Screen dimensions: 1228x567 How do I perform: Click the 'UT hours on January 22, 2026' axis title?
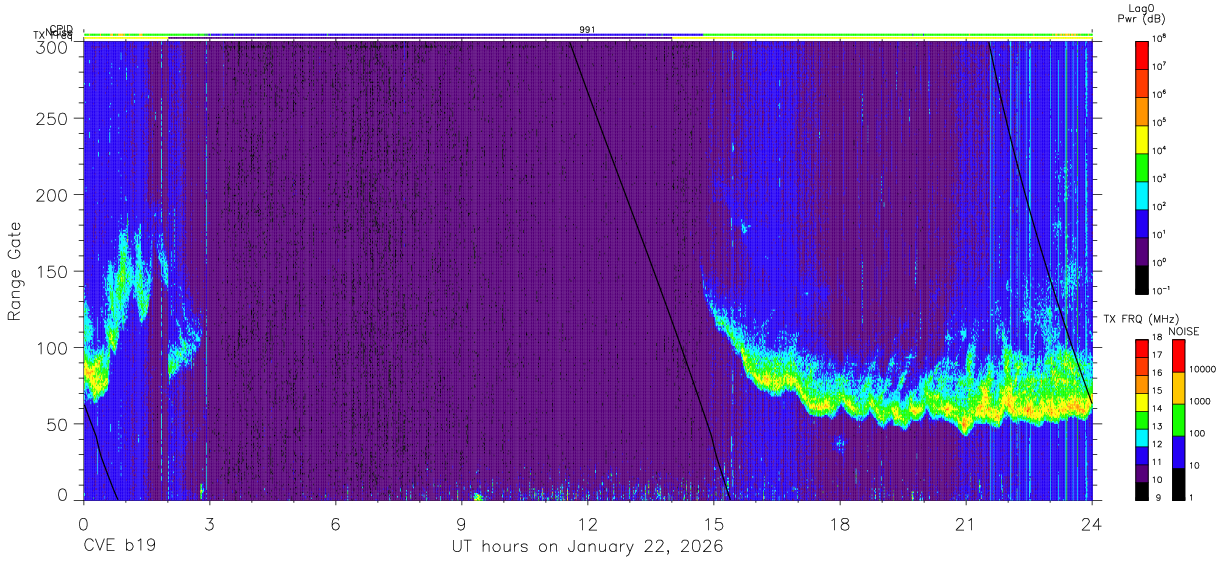click(x=587, y=547)
